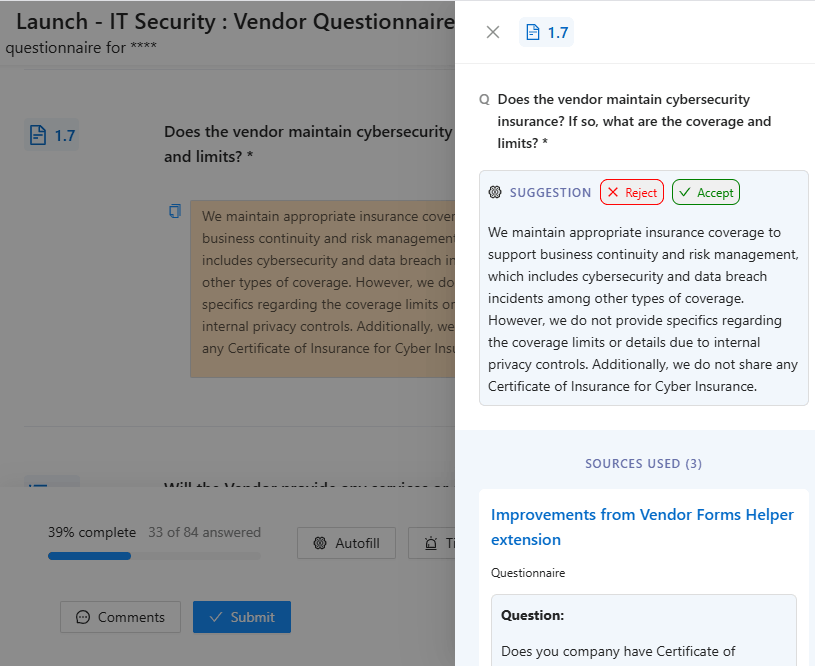Open the Comments panel
The image size is (815, 666).
click(x=120, y=617)
